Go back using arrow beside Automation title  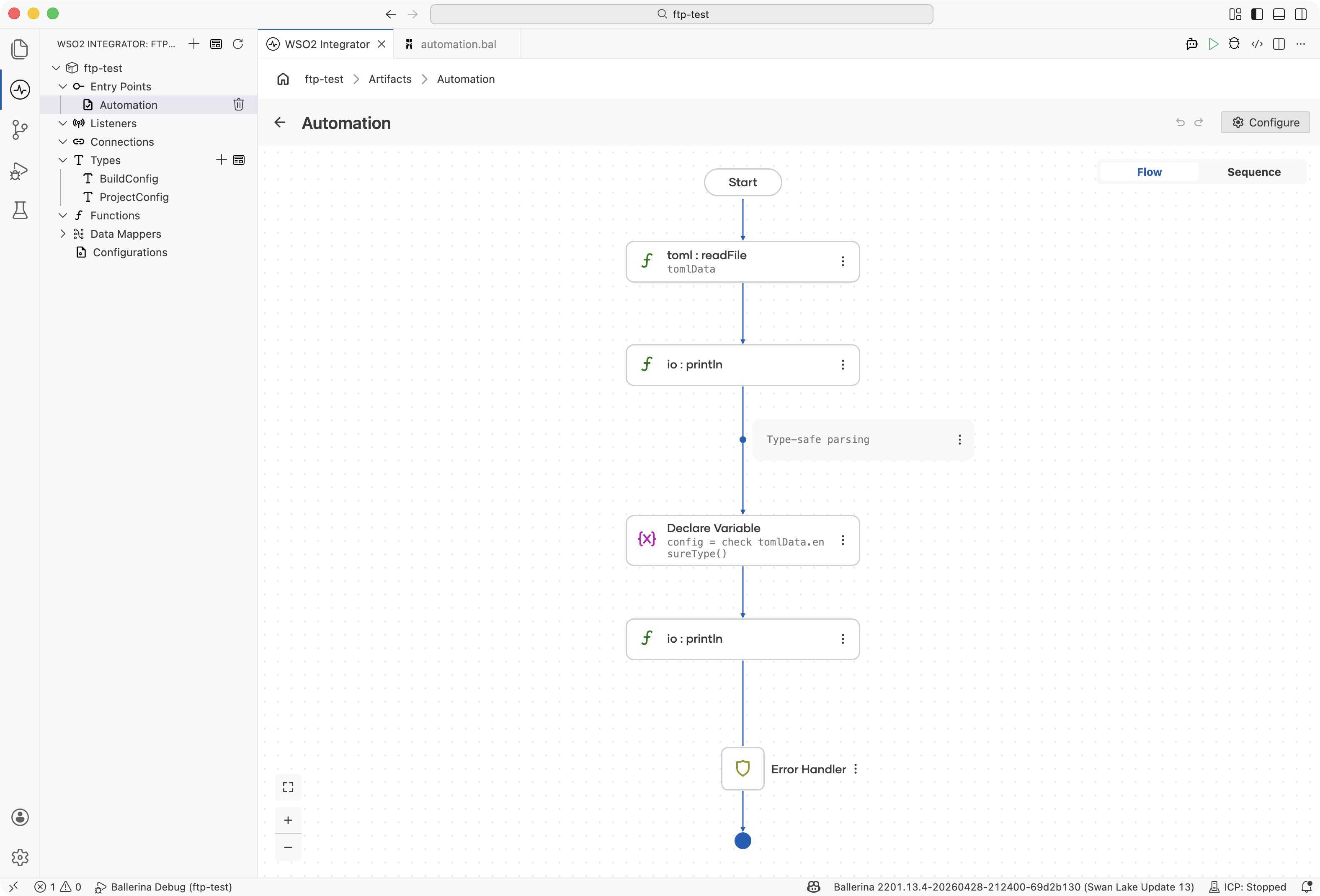click(280, 123)
